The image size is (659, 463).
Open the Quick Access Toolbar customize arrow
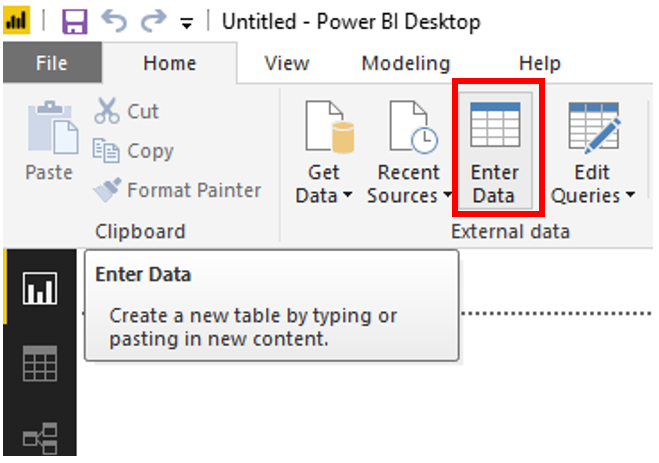(187, 24)
